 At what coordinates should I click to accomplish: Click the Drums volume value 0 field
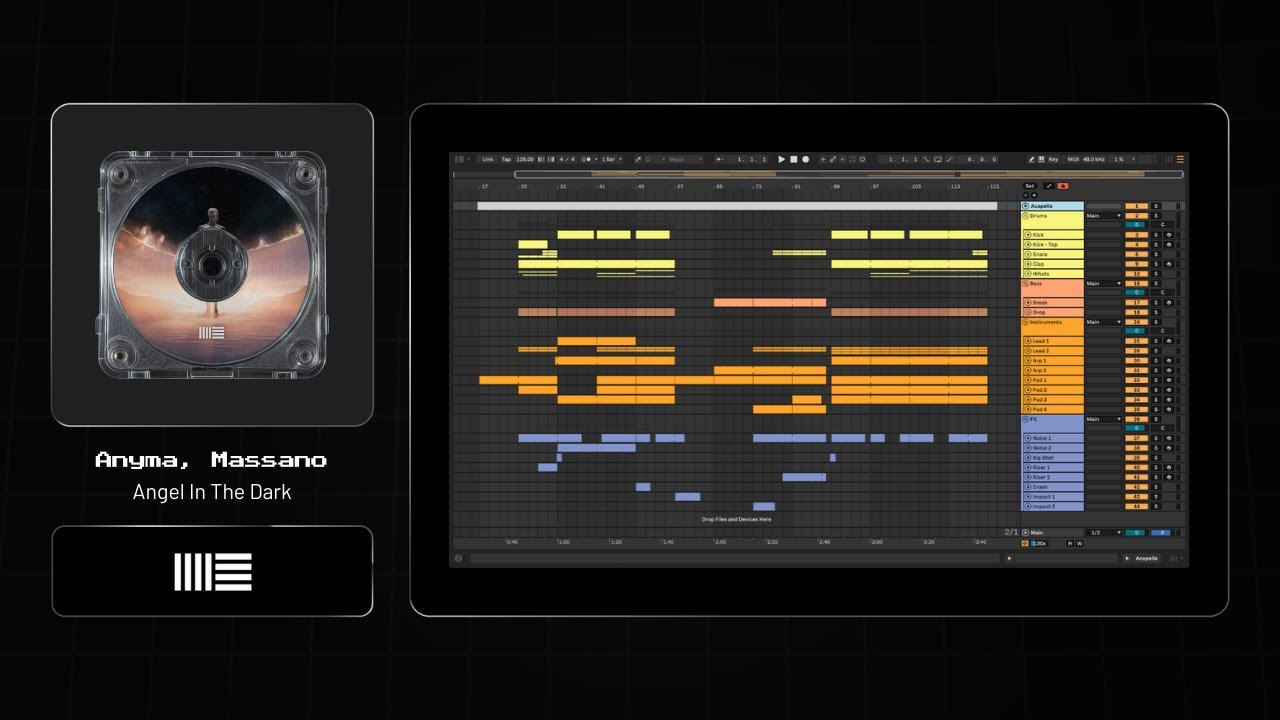1136,225
